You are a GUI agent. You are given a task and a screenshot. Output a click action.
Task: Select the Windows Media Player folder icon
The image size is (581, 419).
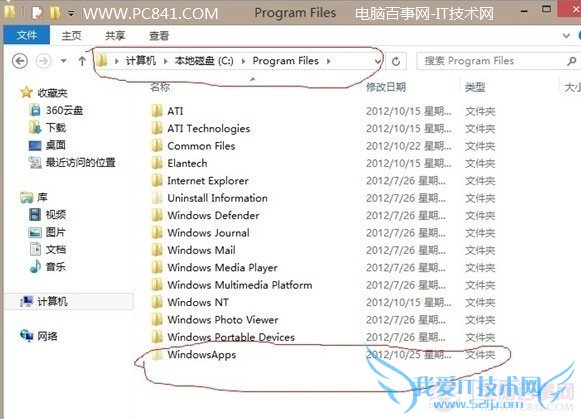click(x=157, y=267)
